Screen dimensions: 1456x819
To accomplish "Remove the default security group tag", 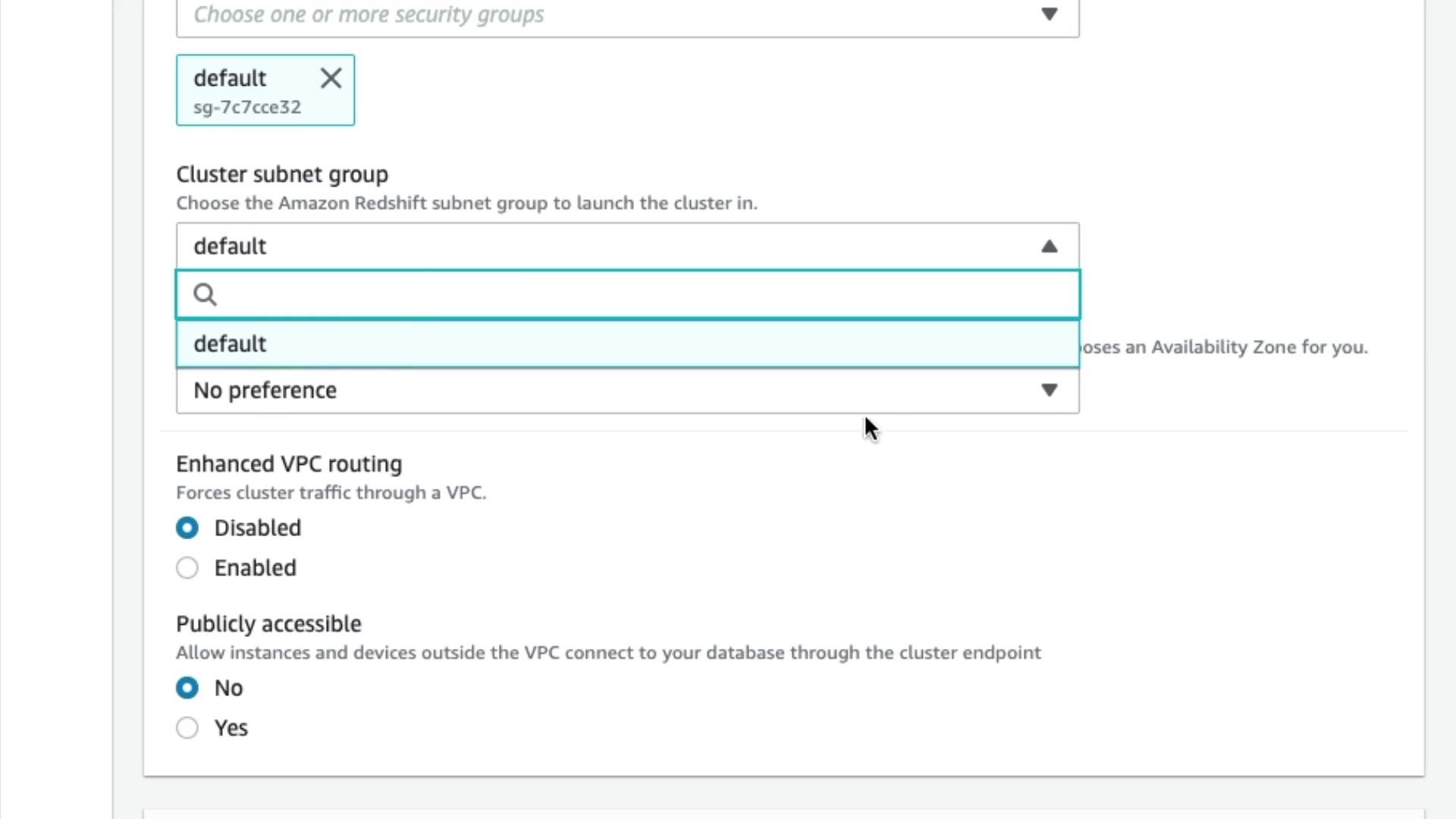I will (331, 78).
